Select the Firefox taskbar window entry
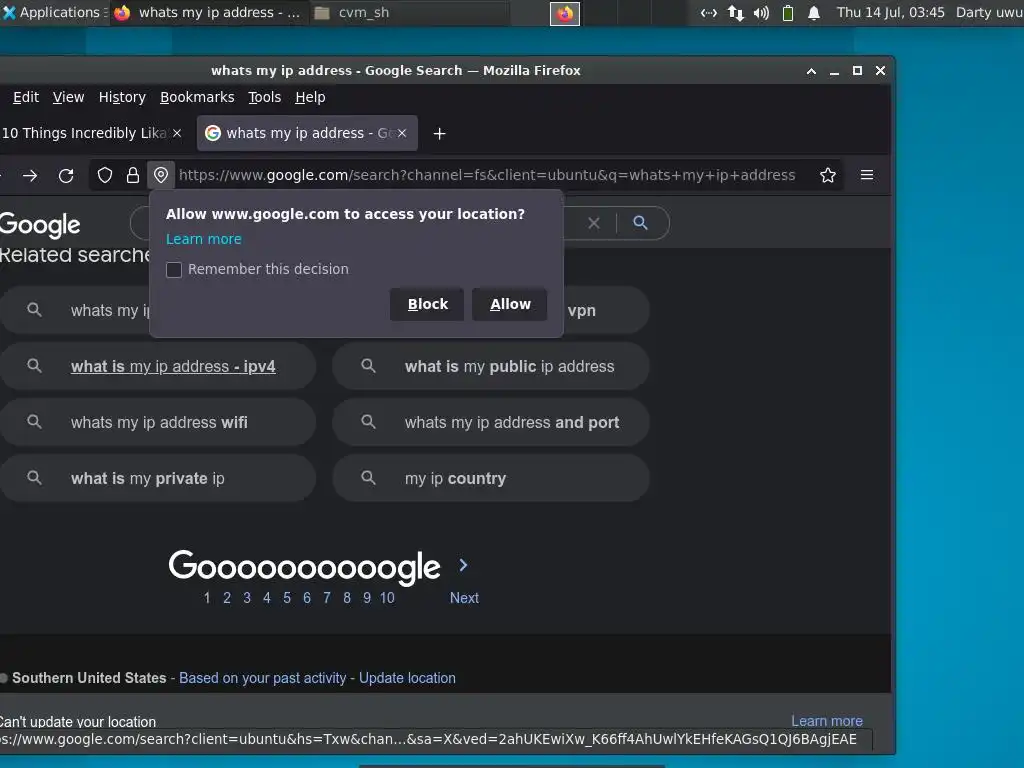 click(207, 12)
